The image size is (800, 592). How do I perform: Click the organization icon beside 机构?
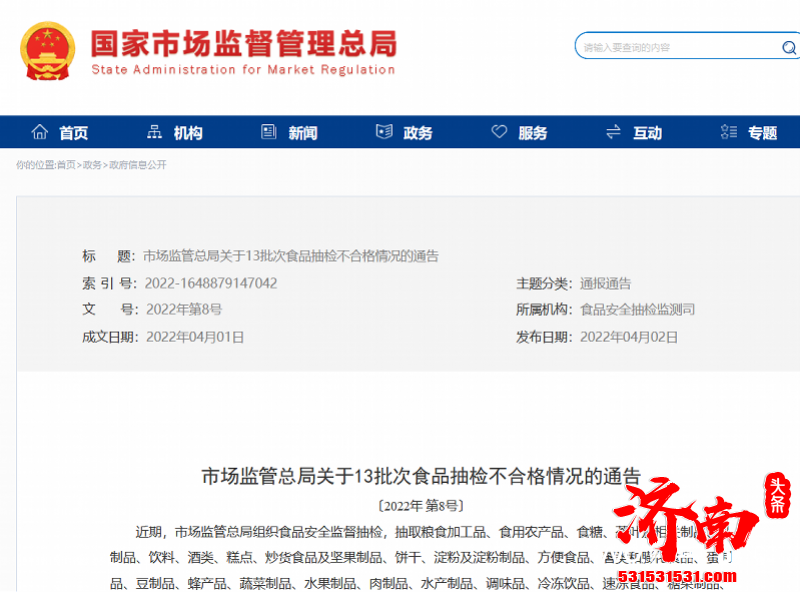(x=154, y=131)
